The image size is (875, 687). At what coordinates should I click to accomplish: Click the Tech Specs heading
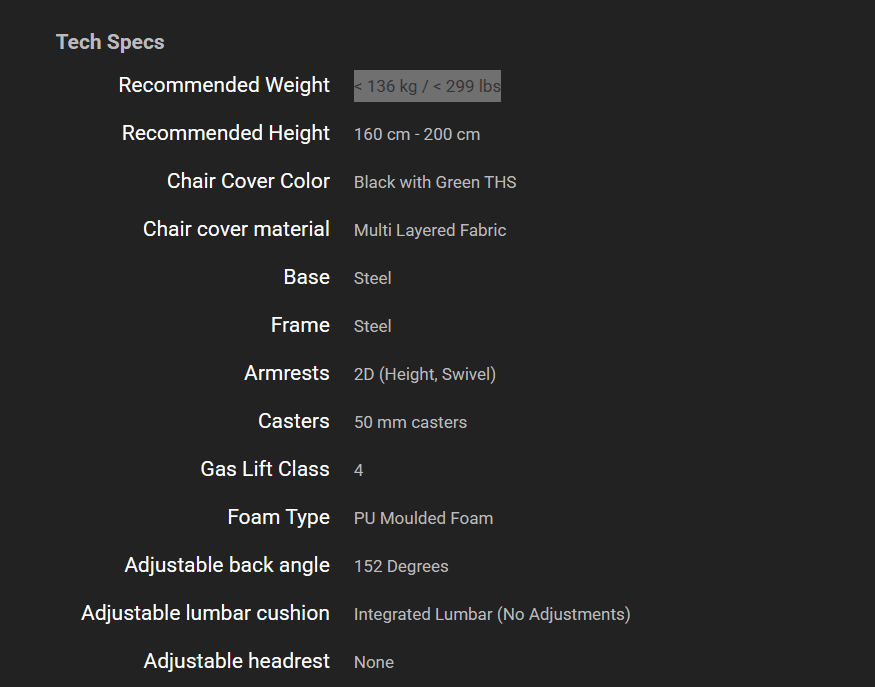(110, 42)
